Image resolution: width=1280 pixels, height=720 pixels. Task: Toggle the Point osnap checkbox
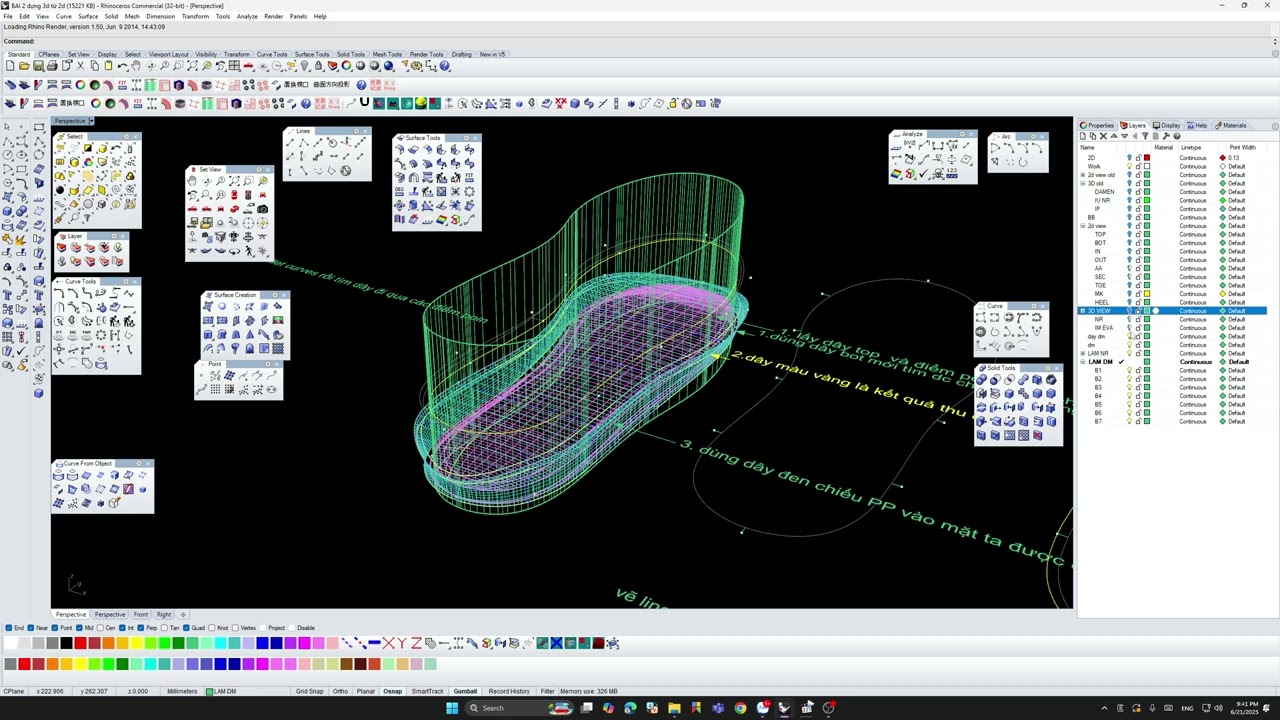(56, 628)
